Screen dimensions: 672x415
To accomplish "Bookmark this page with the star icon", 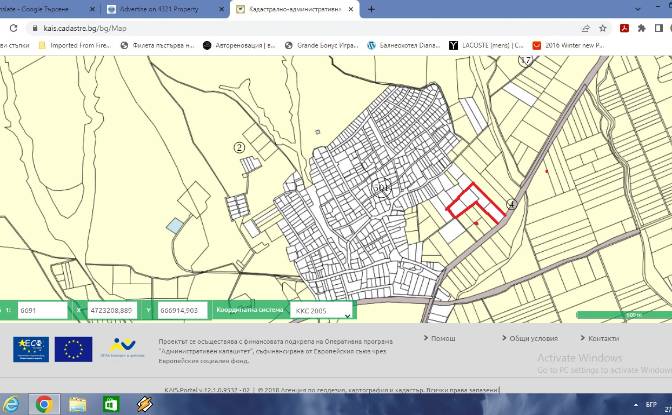I will pos(603,28).
